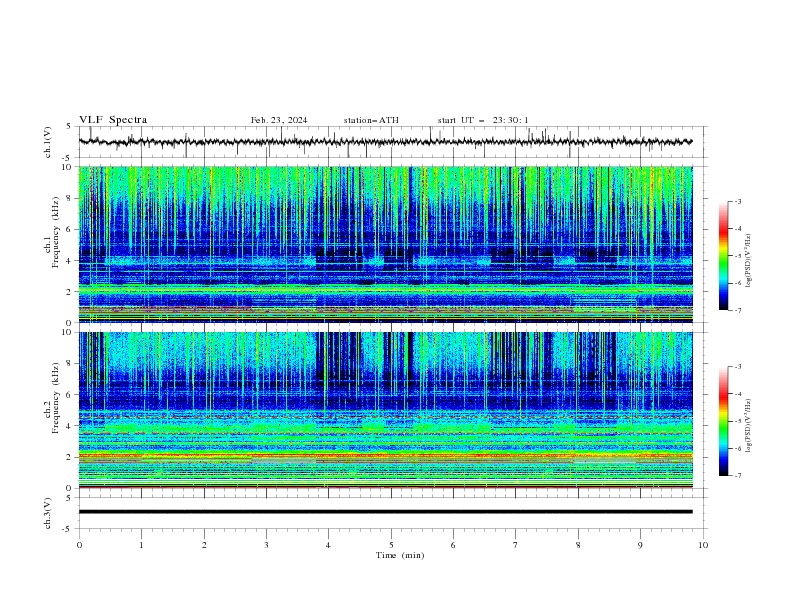The width and height of the screenshot is (792, 612).
Task: Click time axis tick label "3"
Action: (266, 545)
